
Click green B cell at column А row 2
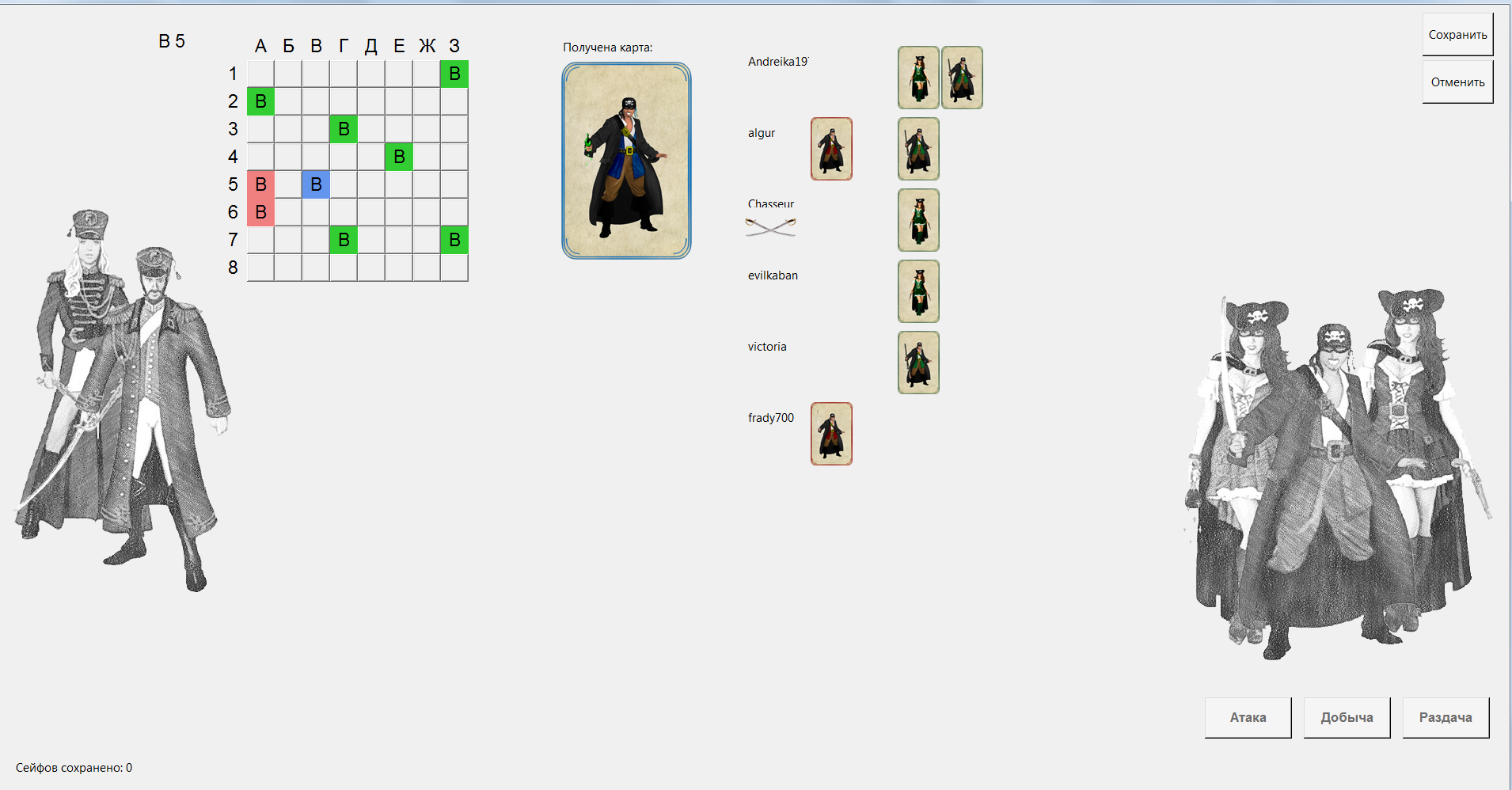tap(260, 101)
